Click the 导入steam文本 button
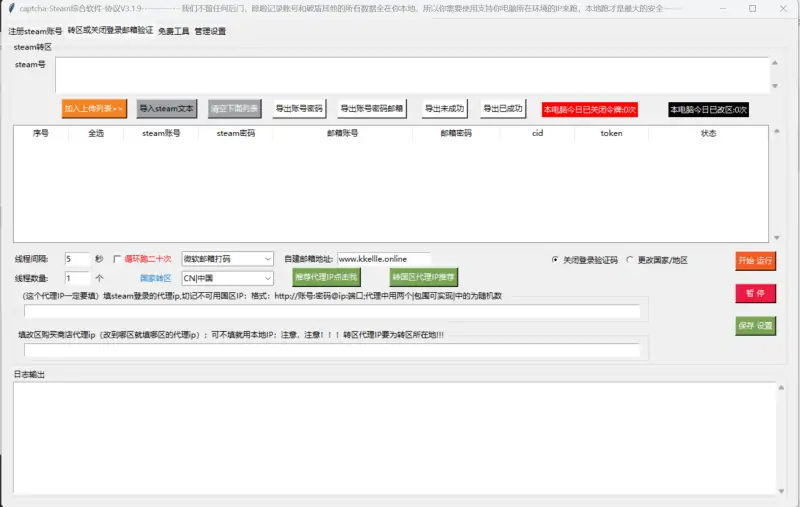 coord(168,108)
